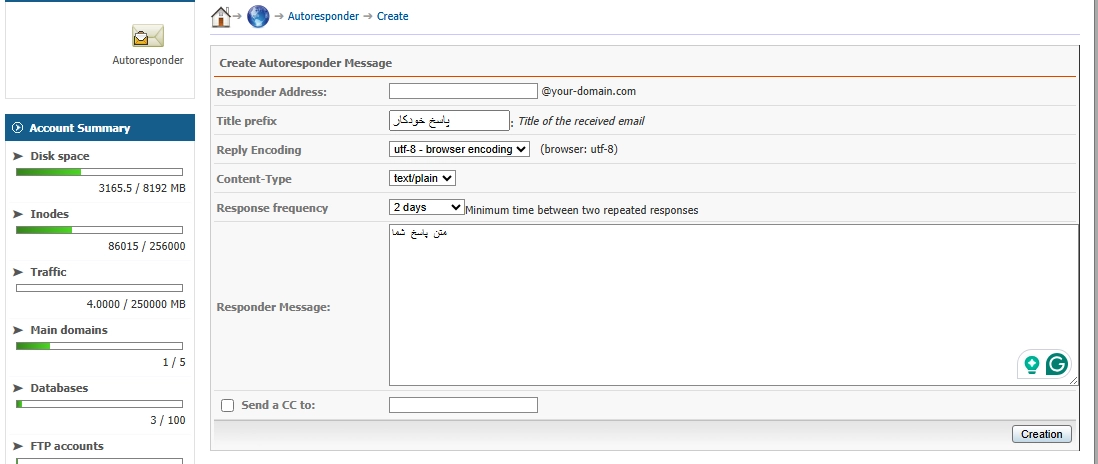Click the Main domains usage bar
This screenshot has width=1098, height=464.
(x=99, y=346)
